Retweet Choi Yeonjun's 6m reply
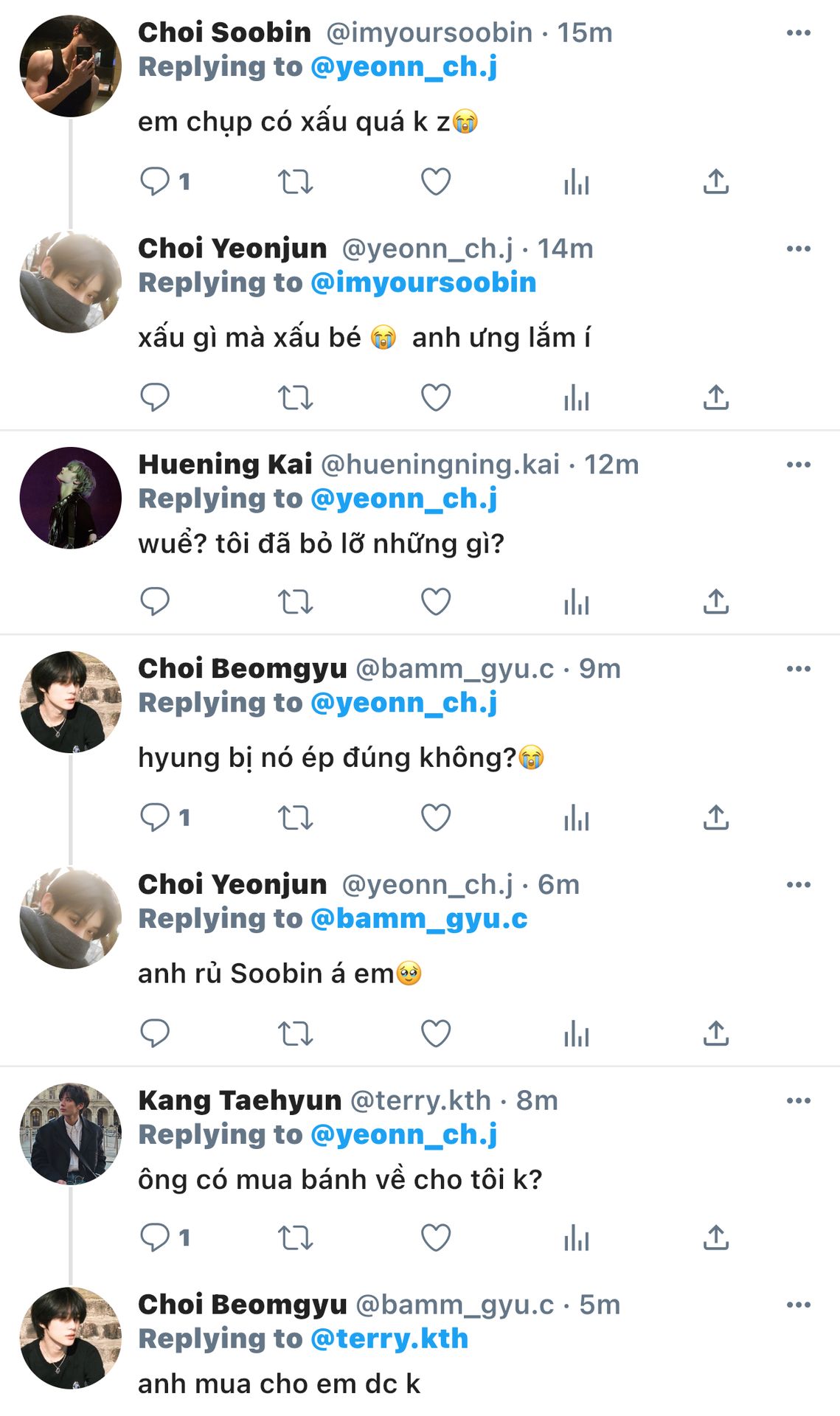The height and width of the screenshot is (1416, 840). pos(295,1033)
